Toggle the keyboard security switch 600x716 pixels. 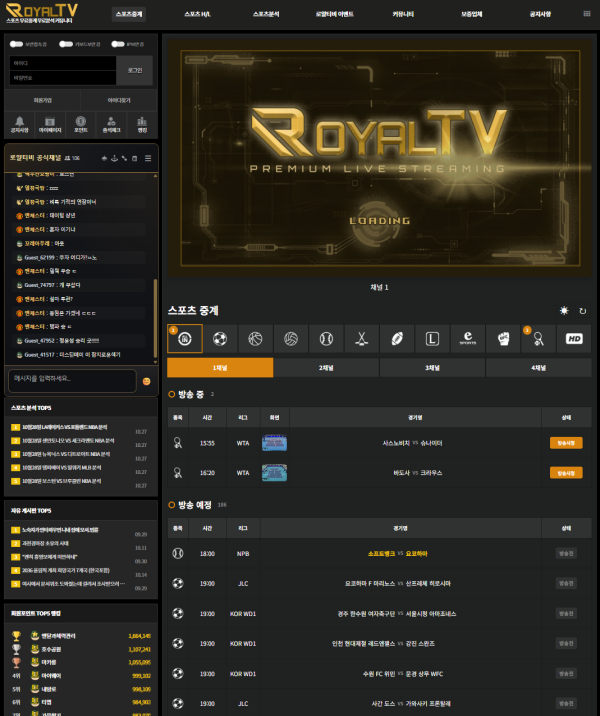coord(66,44)
